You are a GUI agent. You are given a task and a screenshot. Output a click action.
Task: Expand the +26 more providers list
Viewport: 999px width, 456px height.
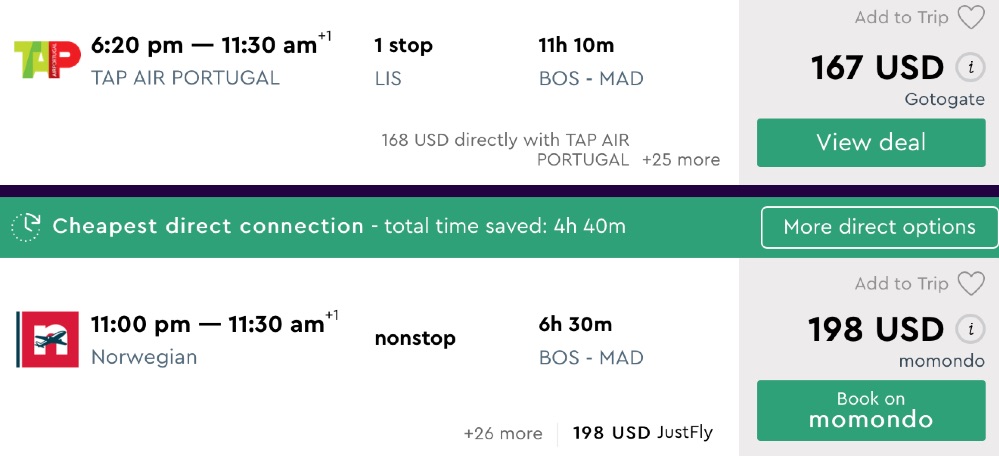click(x=503, y=433)
